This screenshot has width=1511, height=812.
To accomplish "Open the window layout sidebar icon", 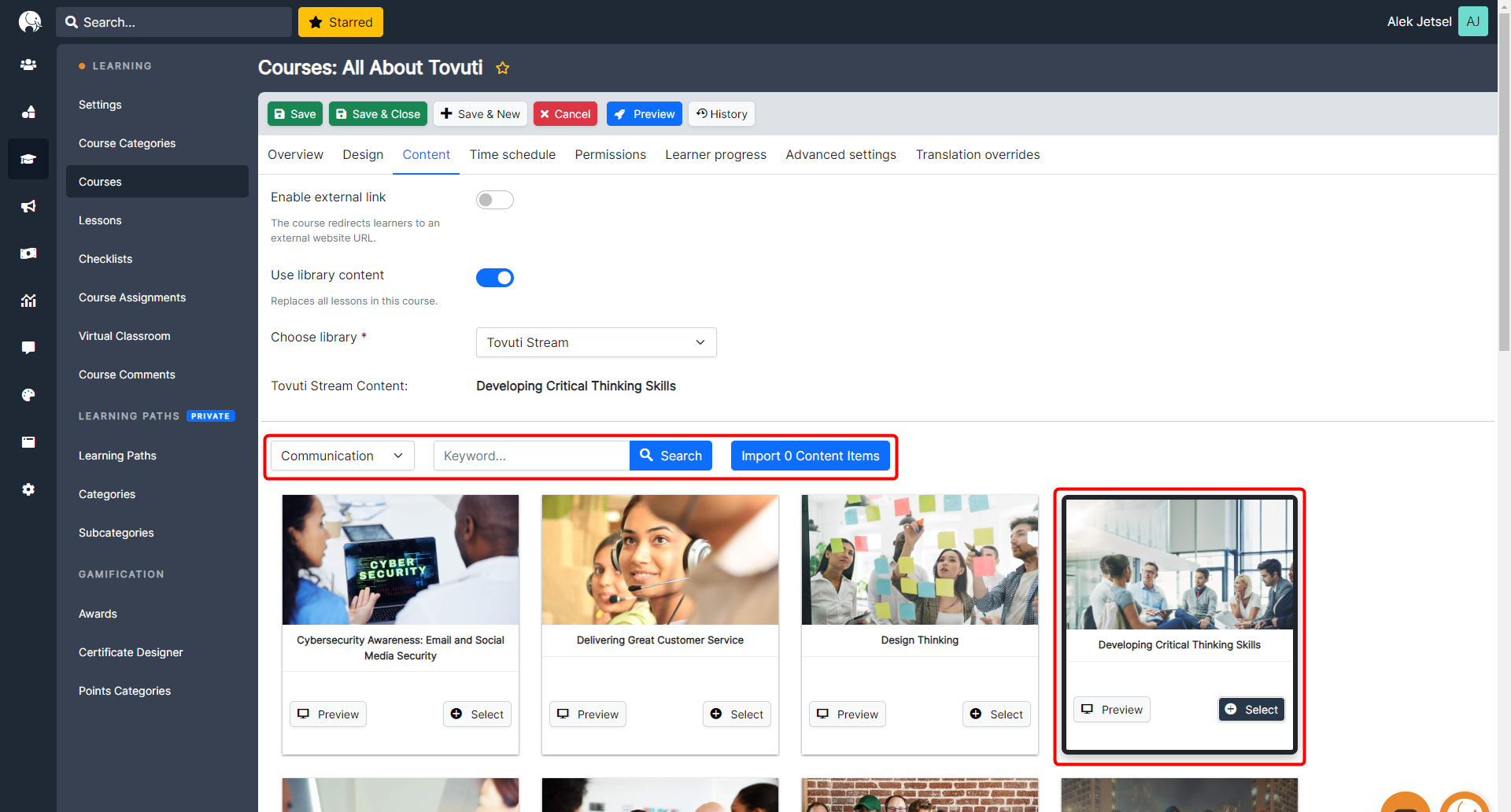I will click(28, 442).
